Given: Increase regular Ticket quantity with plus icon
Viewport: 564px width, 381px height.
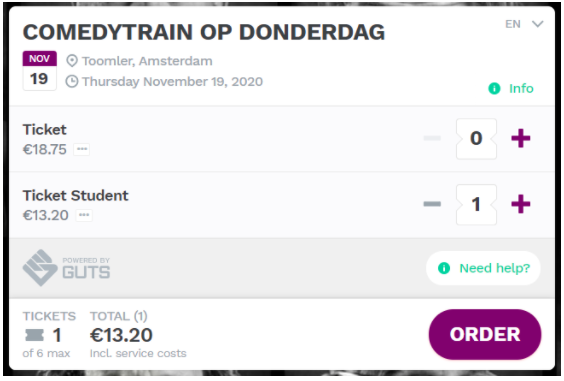Looking at the screenshot, I should pos(520,138).
